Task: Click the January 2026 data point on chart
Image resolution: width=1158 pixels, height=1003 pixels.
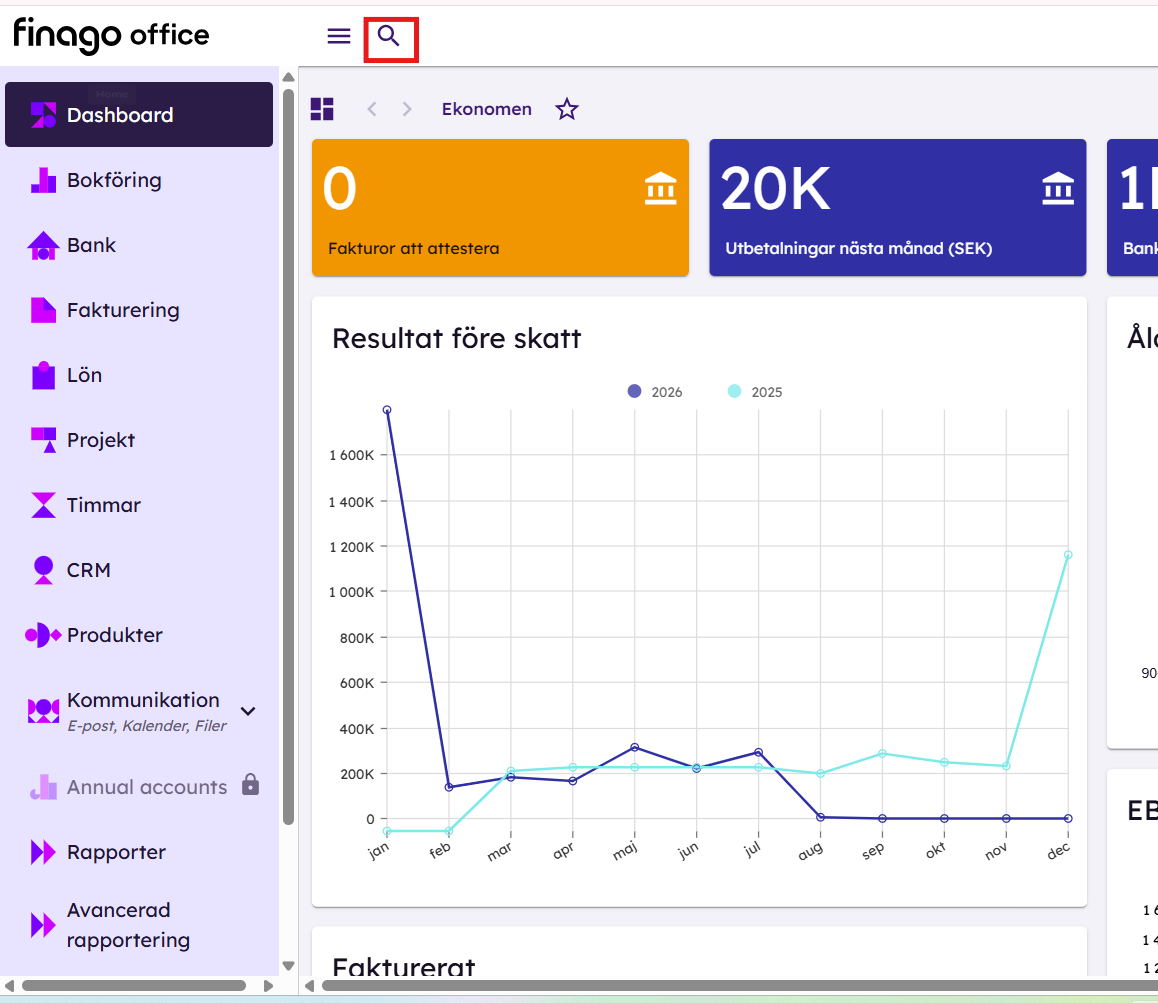Action: [387, 410]
